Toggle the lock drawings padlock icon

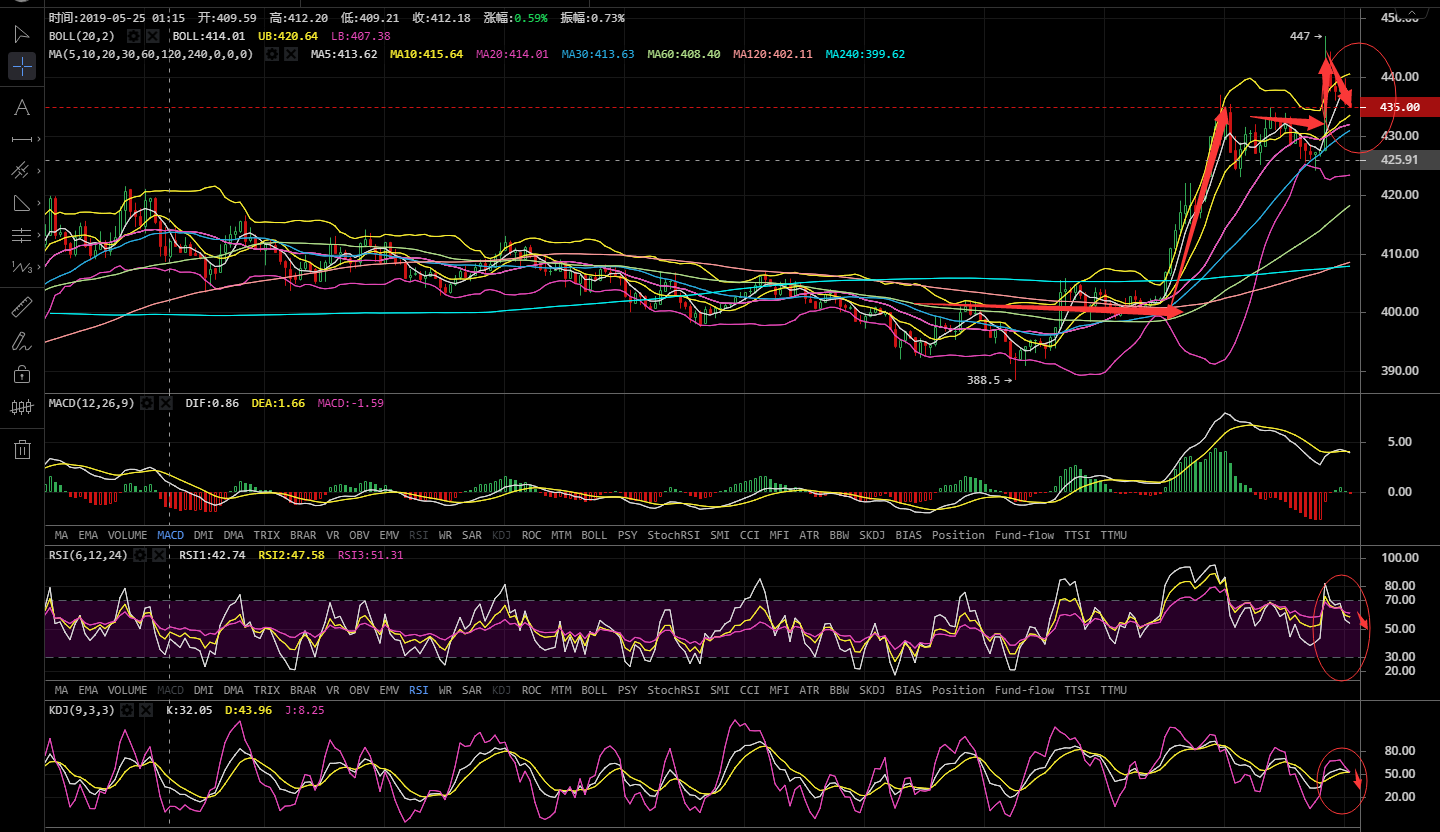[22, 374]
